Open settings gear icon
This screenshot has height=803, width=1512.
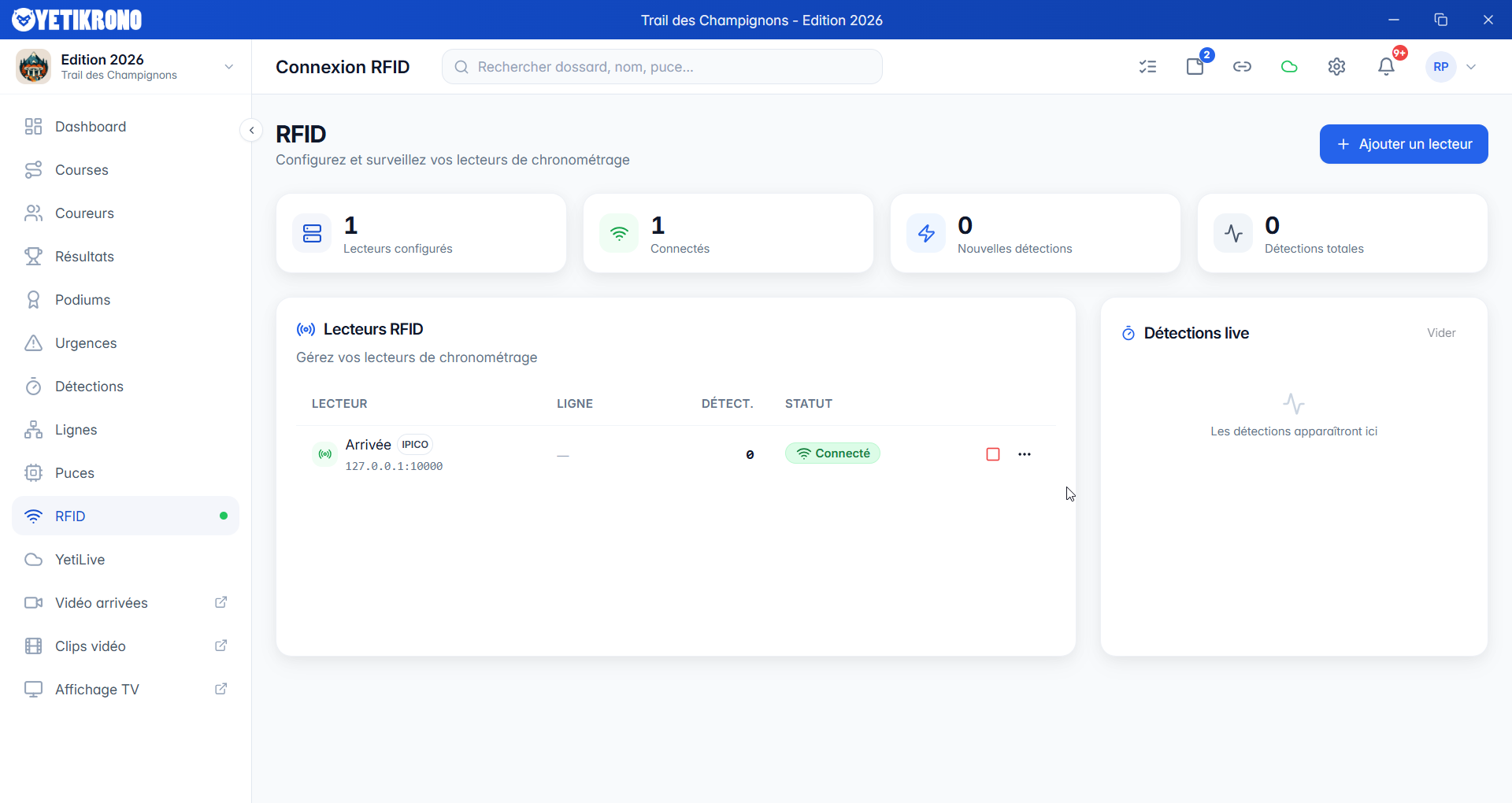1336,67
